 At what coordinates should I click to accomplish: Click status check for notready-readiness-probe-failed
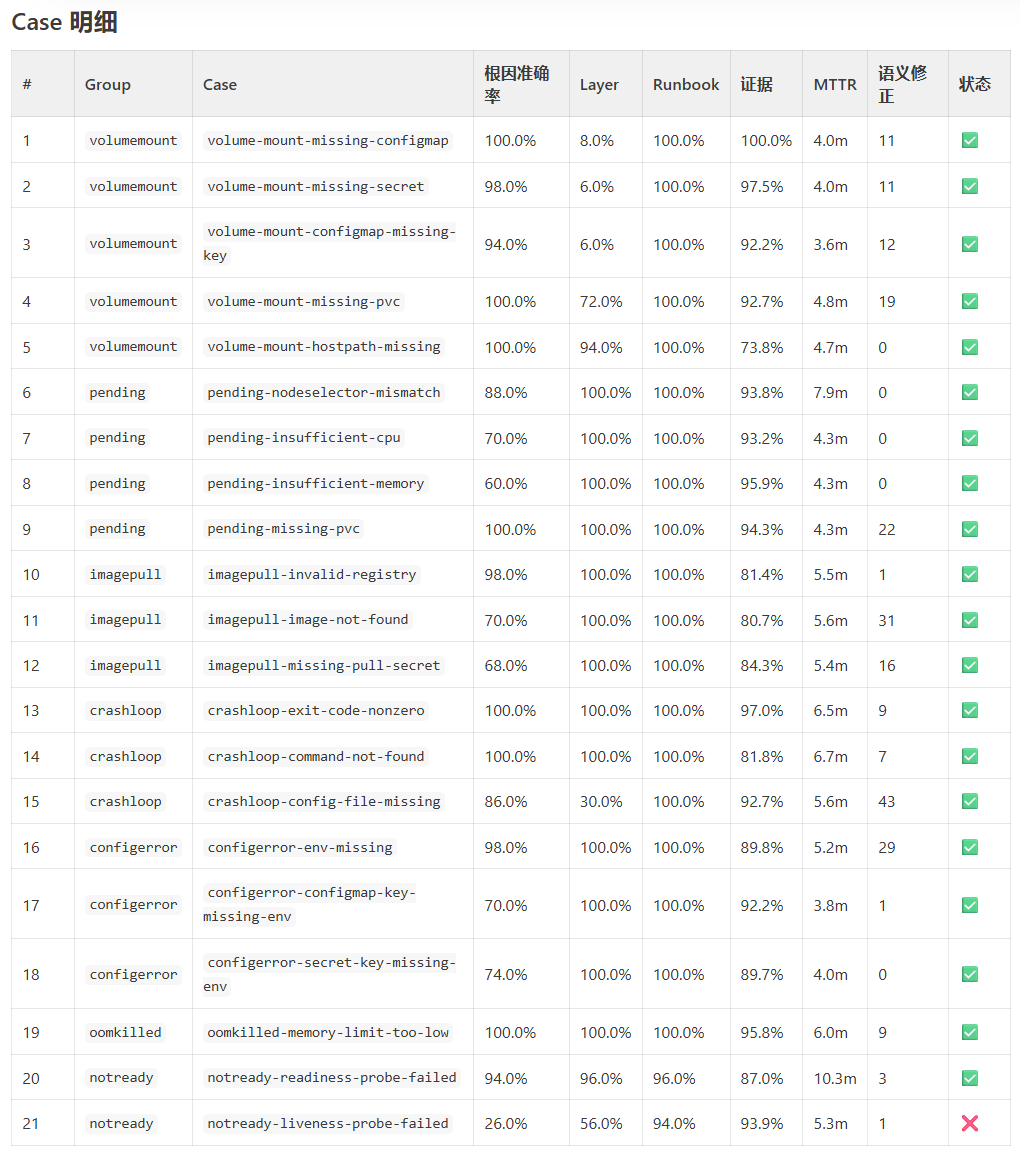pos(970,1078)
